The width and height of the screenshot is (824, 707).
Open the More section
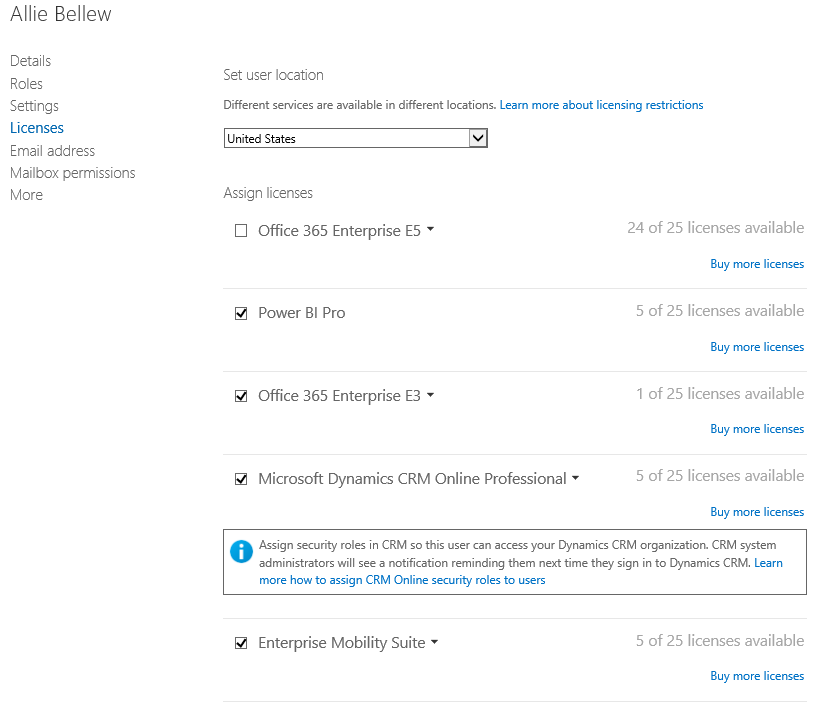click(26, 195)
